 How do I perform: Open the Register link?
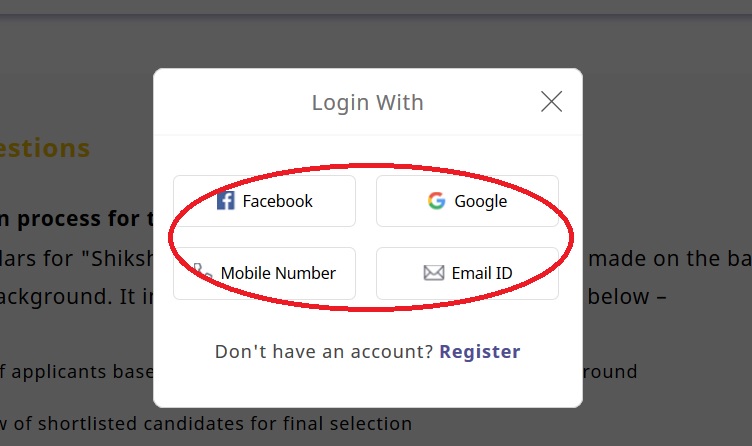480,351
